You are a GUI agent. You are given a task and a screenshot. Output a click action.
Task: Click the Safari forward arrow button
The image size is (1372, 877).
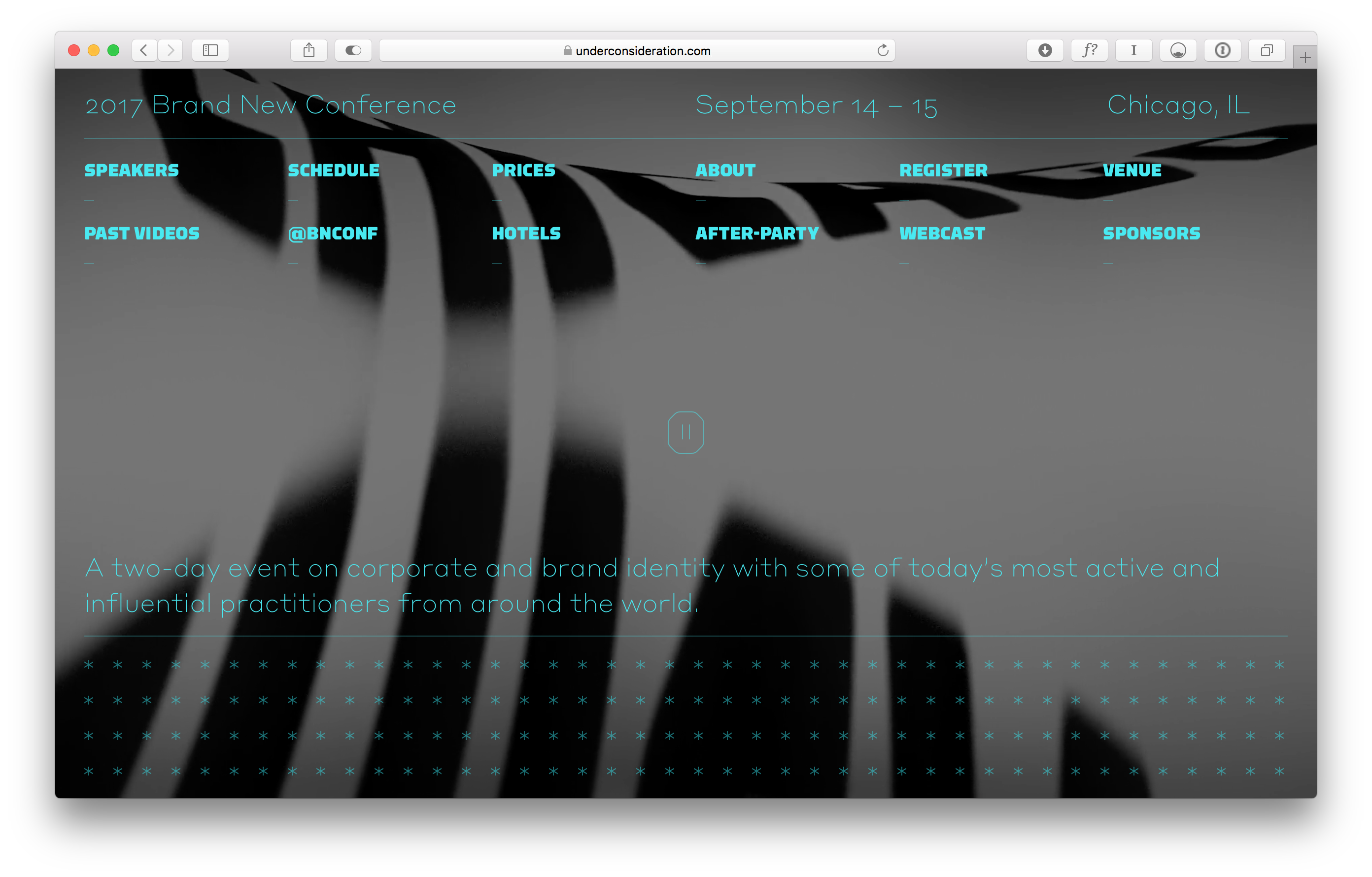pos(171,51)
